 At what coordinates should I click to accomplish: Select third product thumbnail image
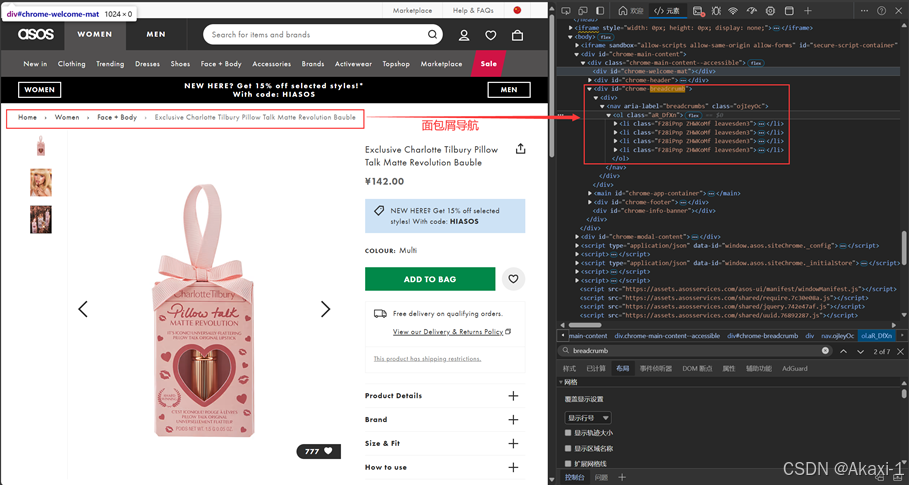pos(41,219)
